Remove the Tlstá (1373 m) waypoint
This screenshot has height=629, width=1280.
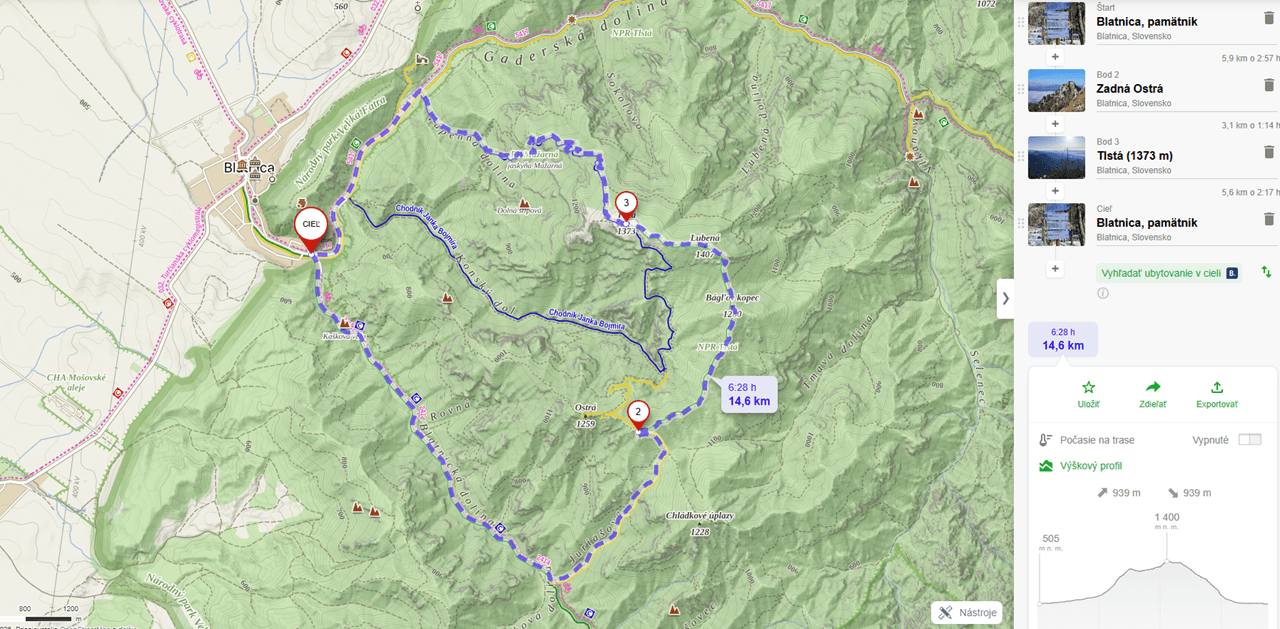1269,152
